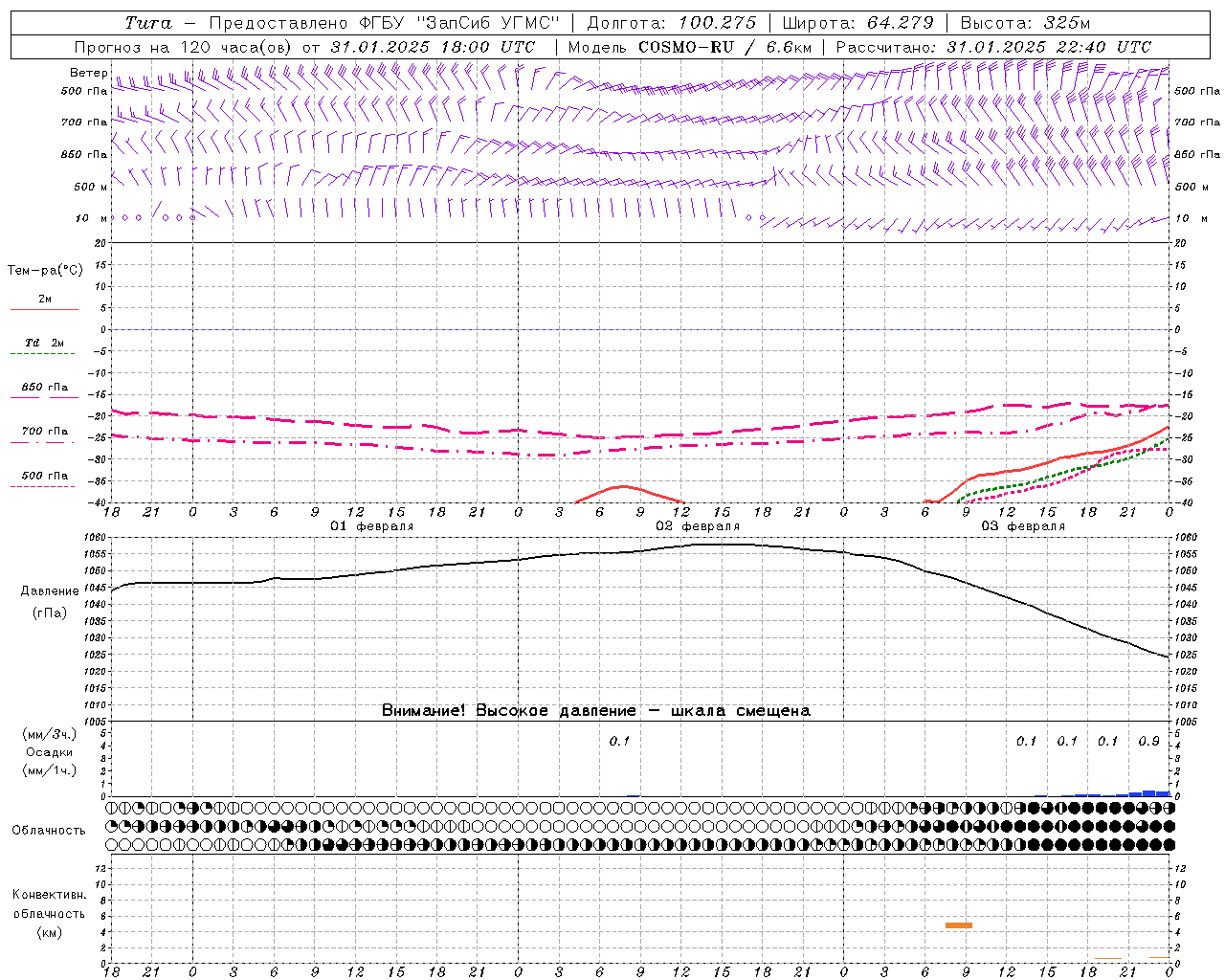Image resolution: width=1225 pixels, height=980 pixels.
Task: Click the 'Осадки' precipitation label
Action: tap(50, 752)
